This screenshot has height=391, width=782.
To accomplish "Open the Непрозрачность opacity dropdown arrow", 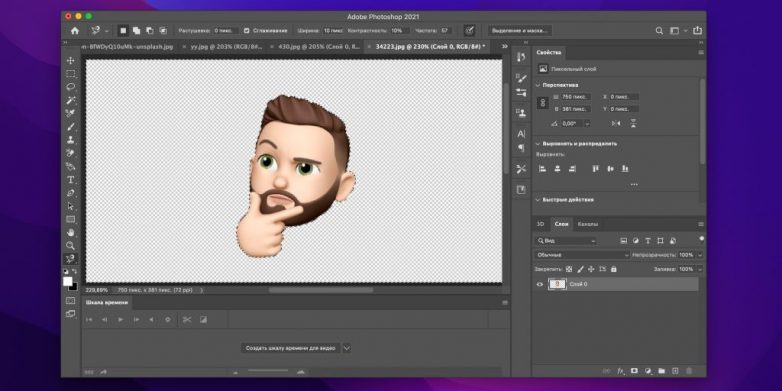I will click(x=700, y=255).
